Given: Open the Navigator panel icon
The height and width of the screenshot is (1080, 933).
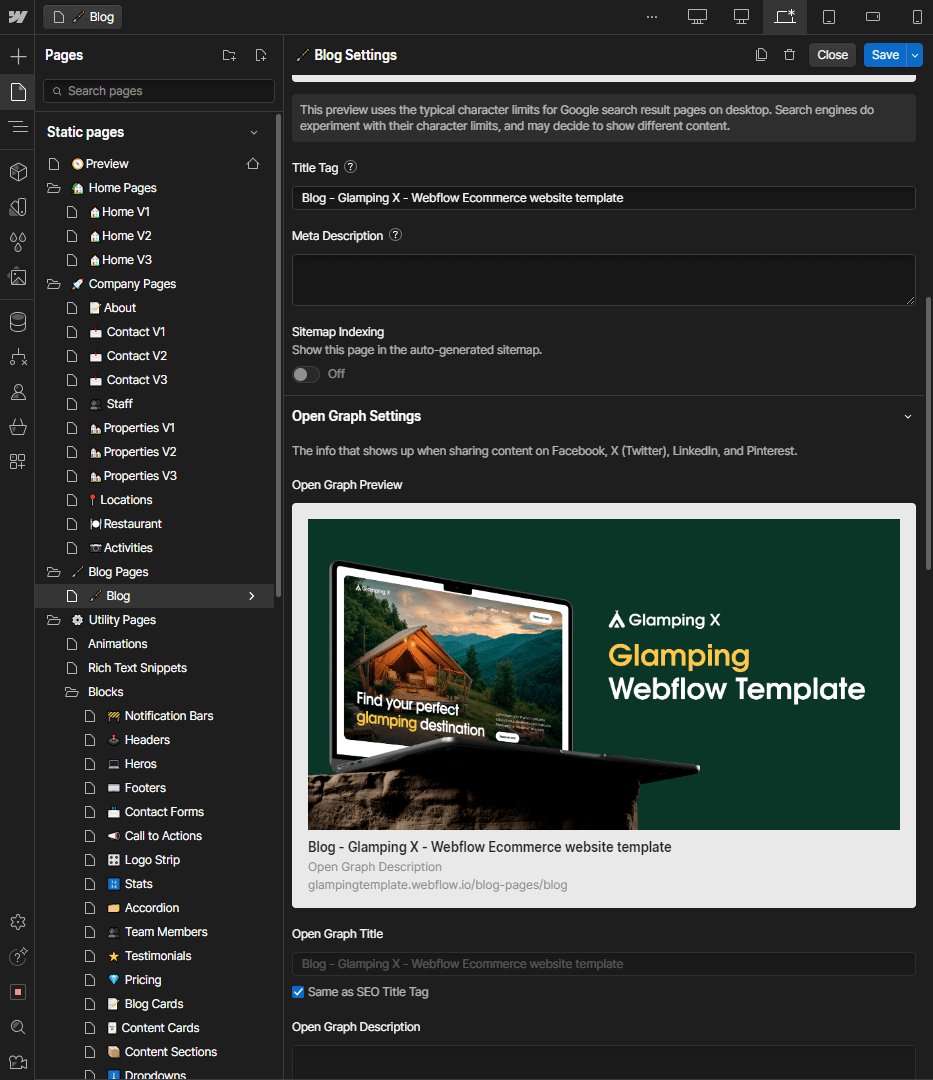Looking at the screenshot, I should click(x=17, y=126).
